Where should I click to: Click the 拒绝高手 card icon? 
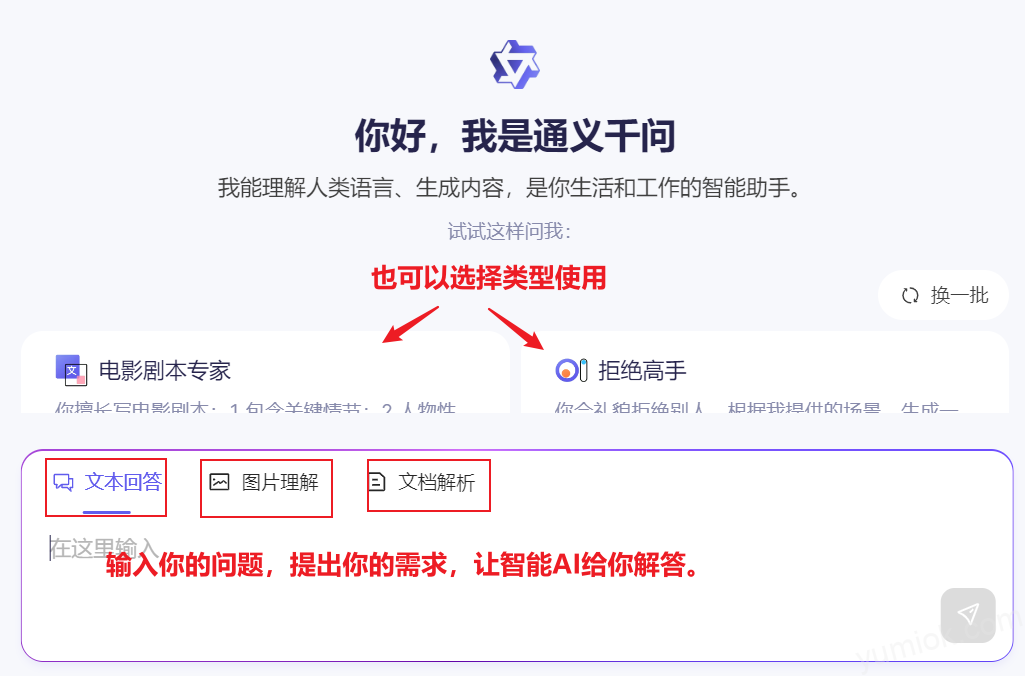(571, 370)
